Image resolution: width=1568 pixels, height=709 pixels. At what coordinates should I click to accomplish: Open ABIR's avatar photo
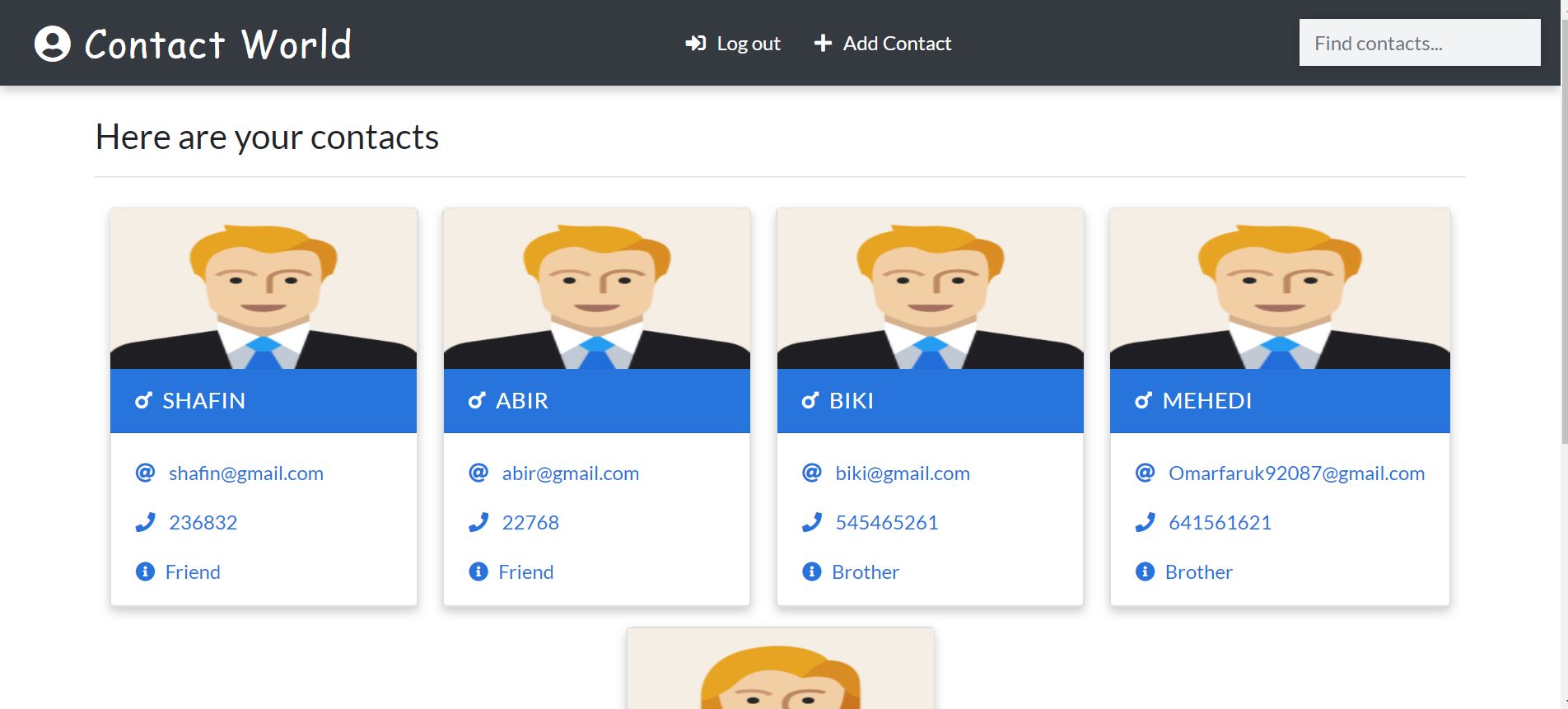597,288
